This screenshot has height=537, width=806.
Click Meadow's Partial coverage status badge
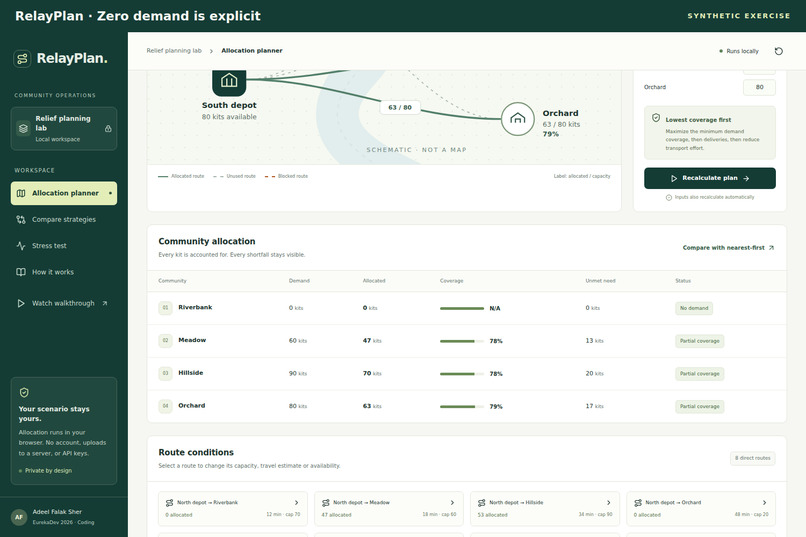click(x=700, y=341)
